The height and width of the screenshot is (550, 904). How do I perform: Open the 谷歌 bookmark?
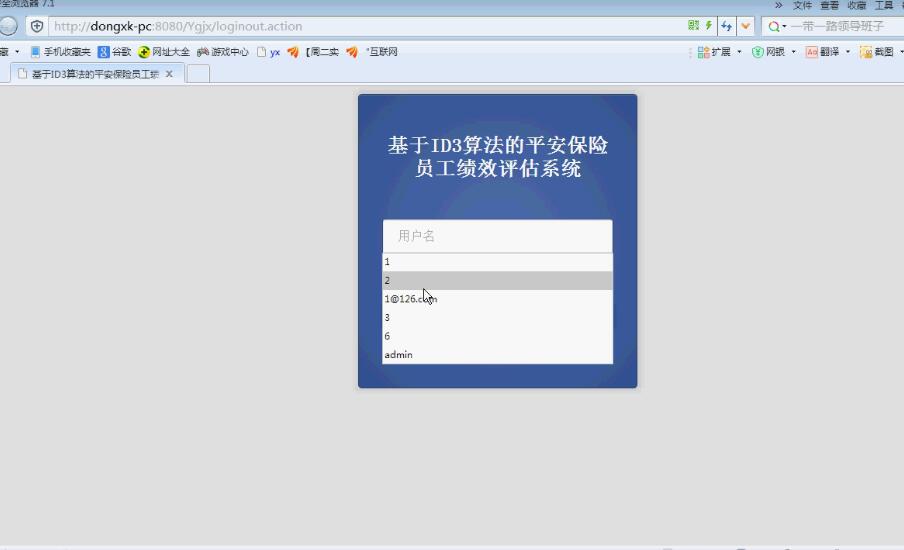[115, 52]
